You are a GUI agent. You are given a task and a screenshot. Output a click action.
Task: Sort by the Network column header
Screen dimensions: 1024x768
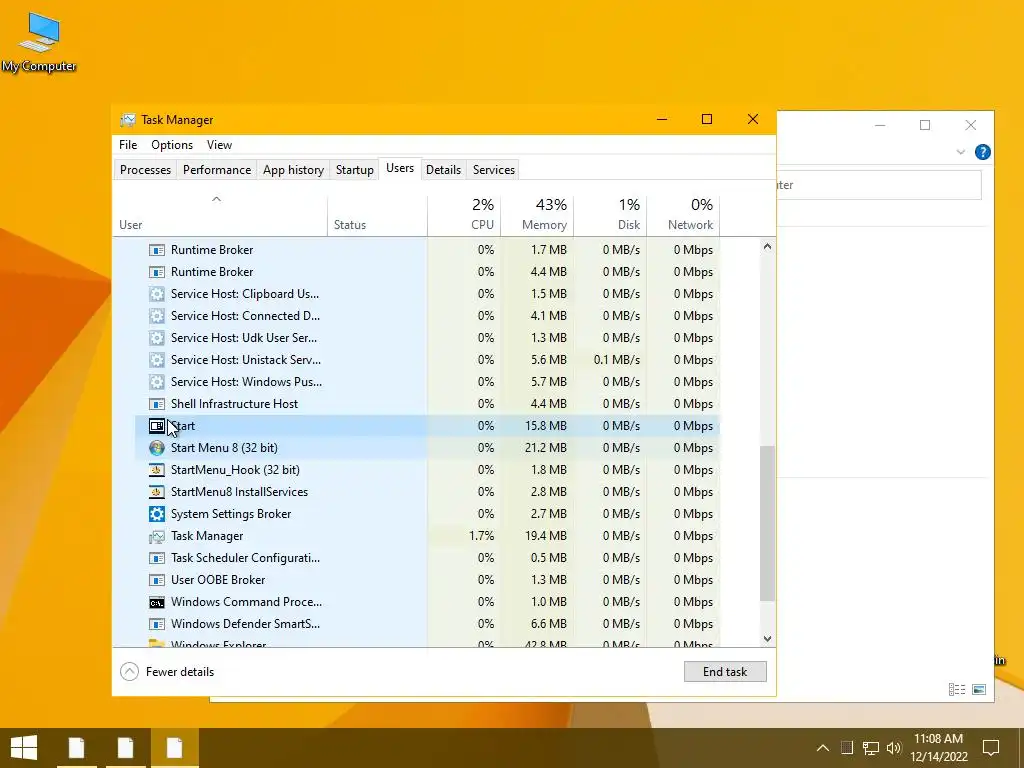[x=683, y=216]
